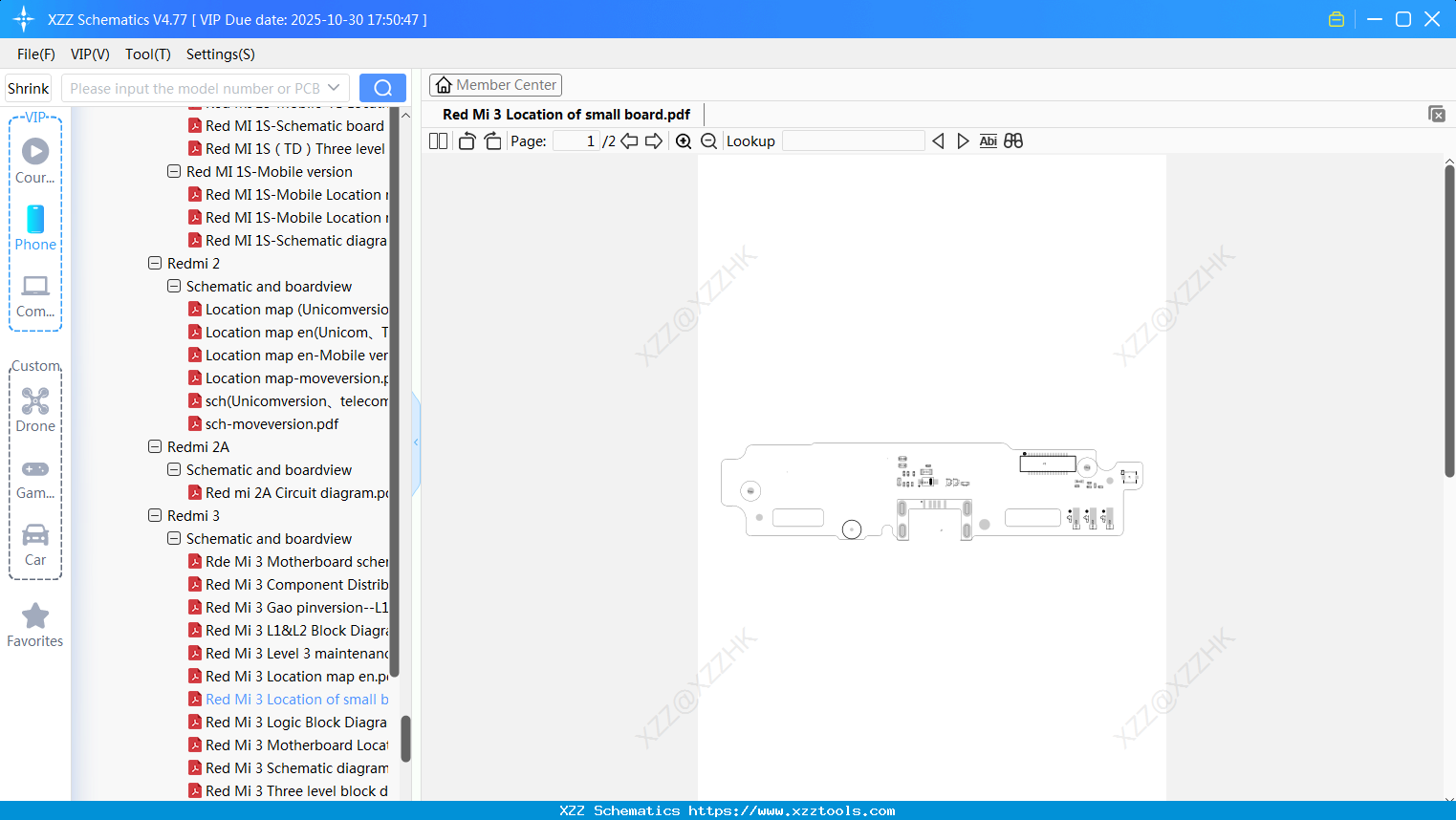Switch to two-page view mode

click(x=438, y=140)
